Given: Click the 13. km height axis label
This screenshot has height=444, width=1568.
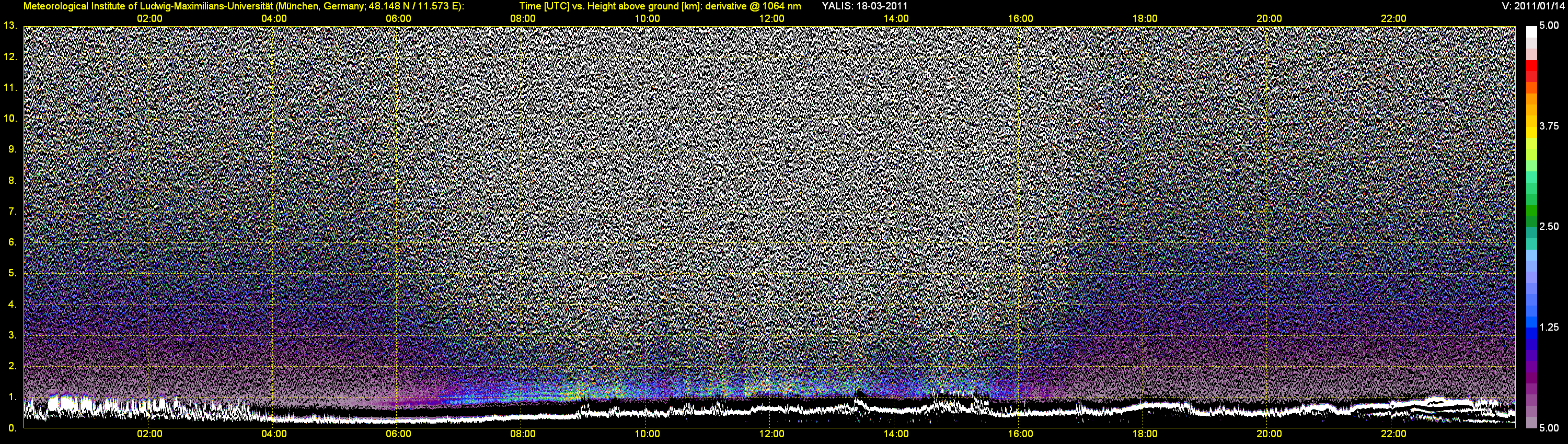Looking at the screenshot, I should click(x=10, y=26).
